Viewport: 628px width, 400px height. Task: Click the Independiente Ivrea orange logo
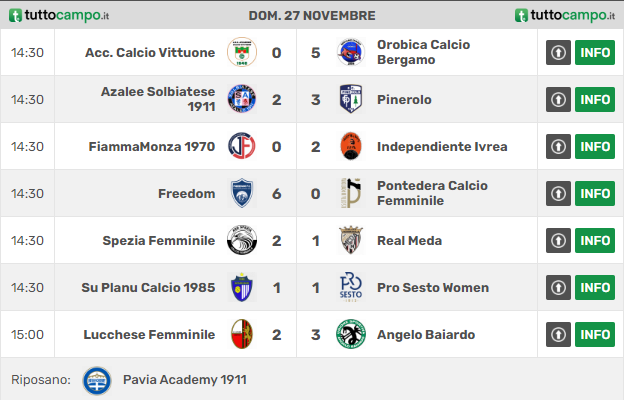pyautogui.click(x=351, y=146)
